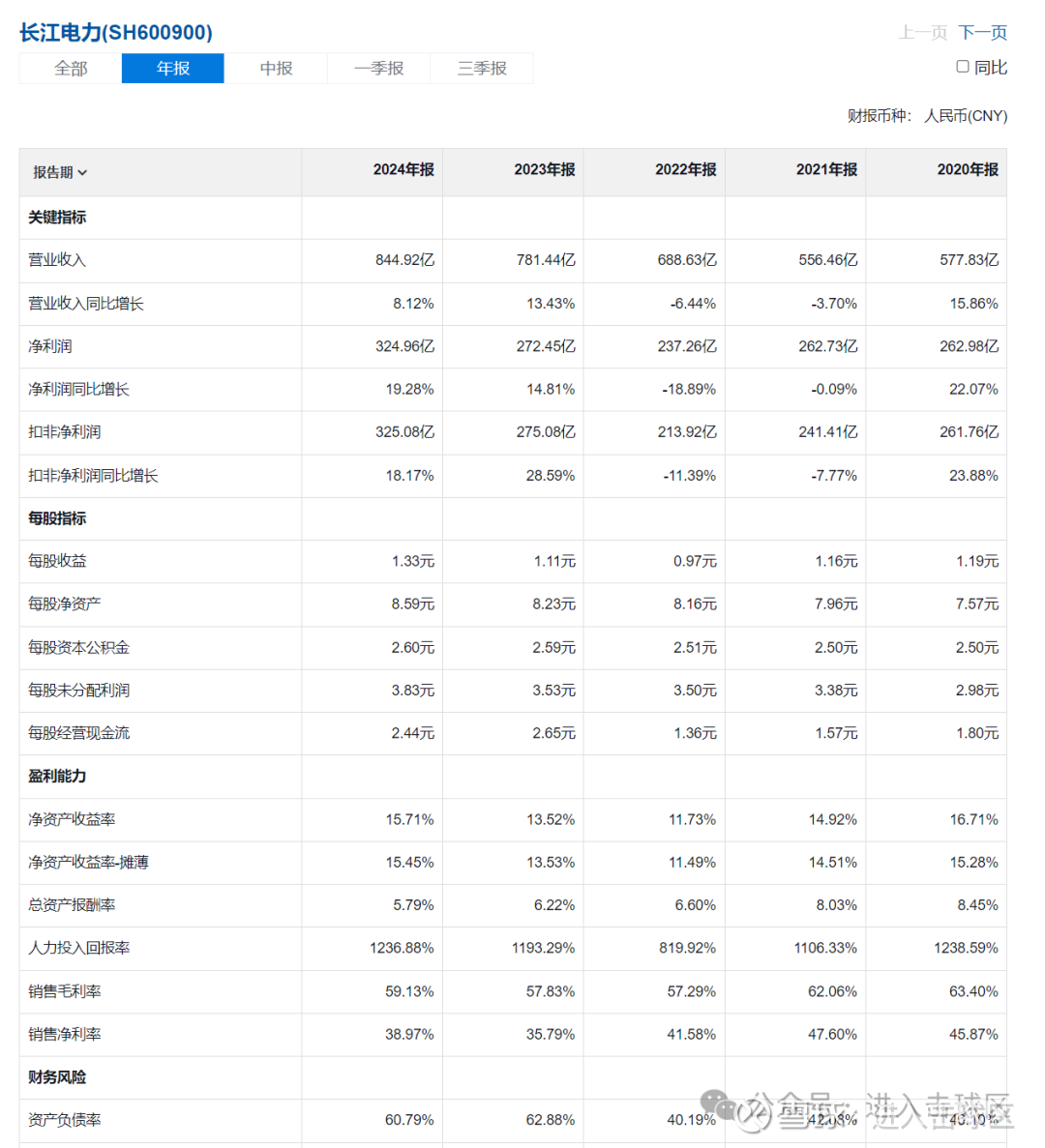Click 213.92亿 value
This screenshot has width=1045, height=1148.
(687, 432)
